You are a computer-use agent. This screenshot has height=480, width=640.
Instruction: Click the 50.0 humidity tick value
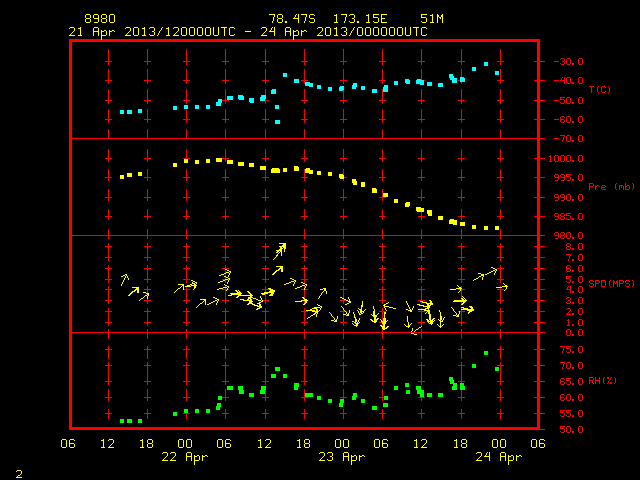pos(571,429)
